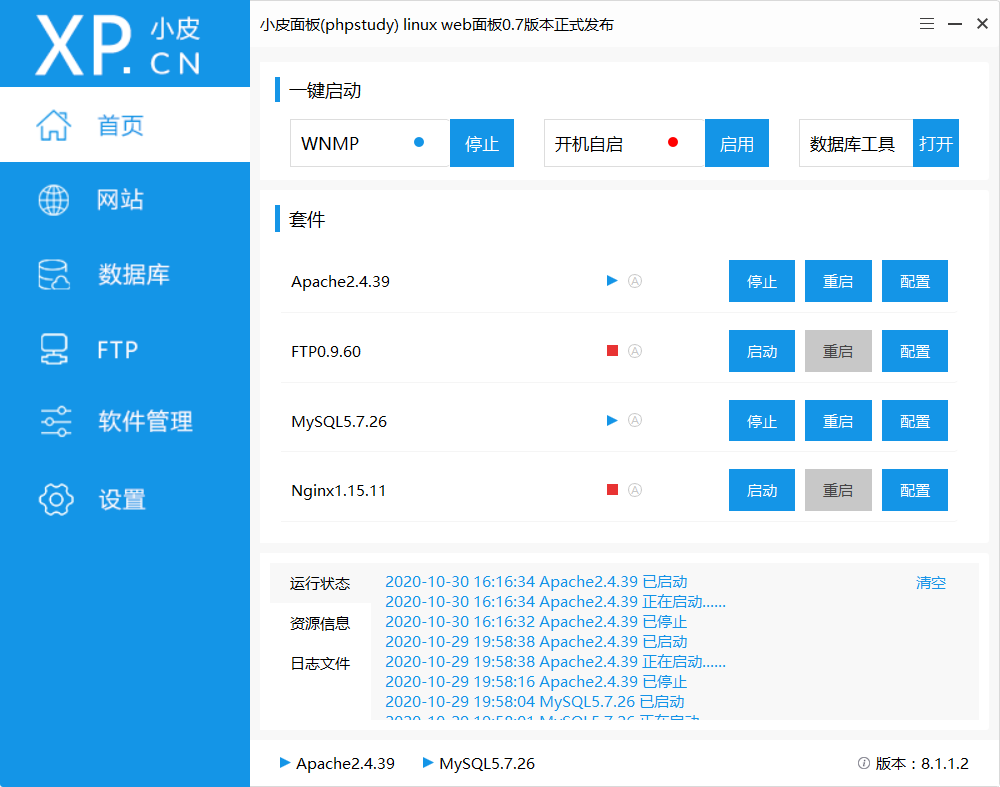Toggle autostart icon for Nginx1.15.11
This screenshot has width=1000, height=787.
click(x=635, y=490)
